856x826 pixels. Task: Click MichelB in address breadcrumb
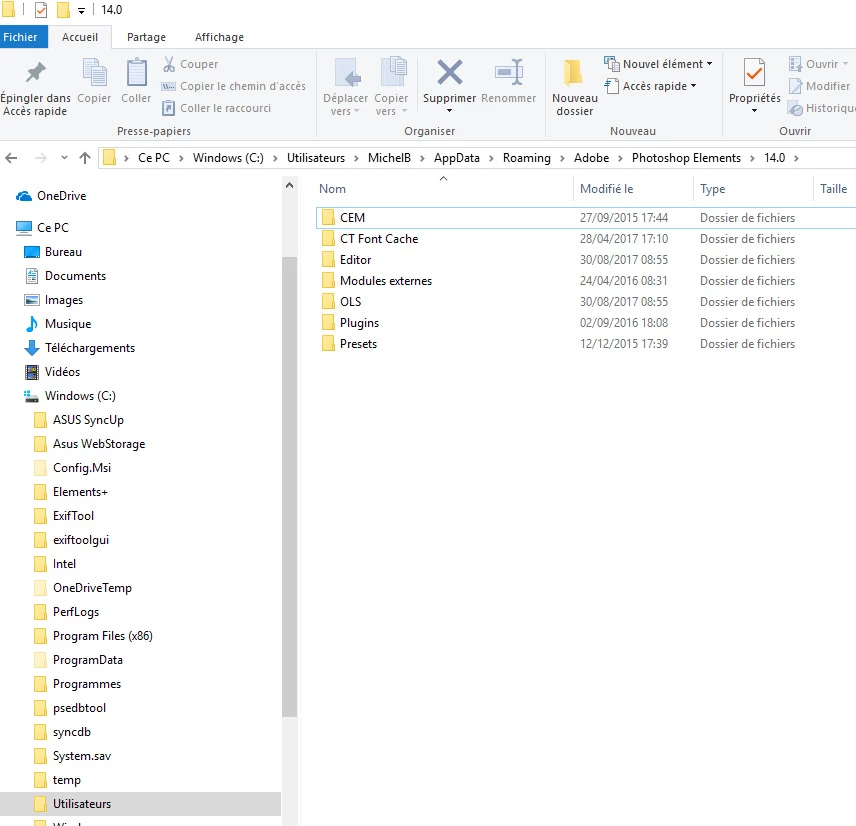pos(389,158)
